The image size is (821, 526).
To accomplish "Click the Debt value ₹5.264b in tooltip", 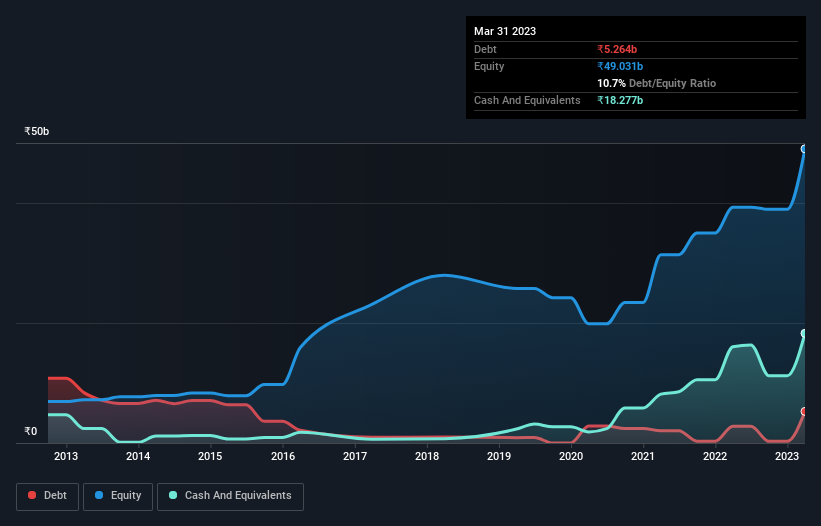I will point(617,49).
